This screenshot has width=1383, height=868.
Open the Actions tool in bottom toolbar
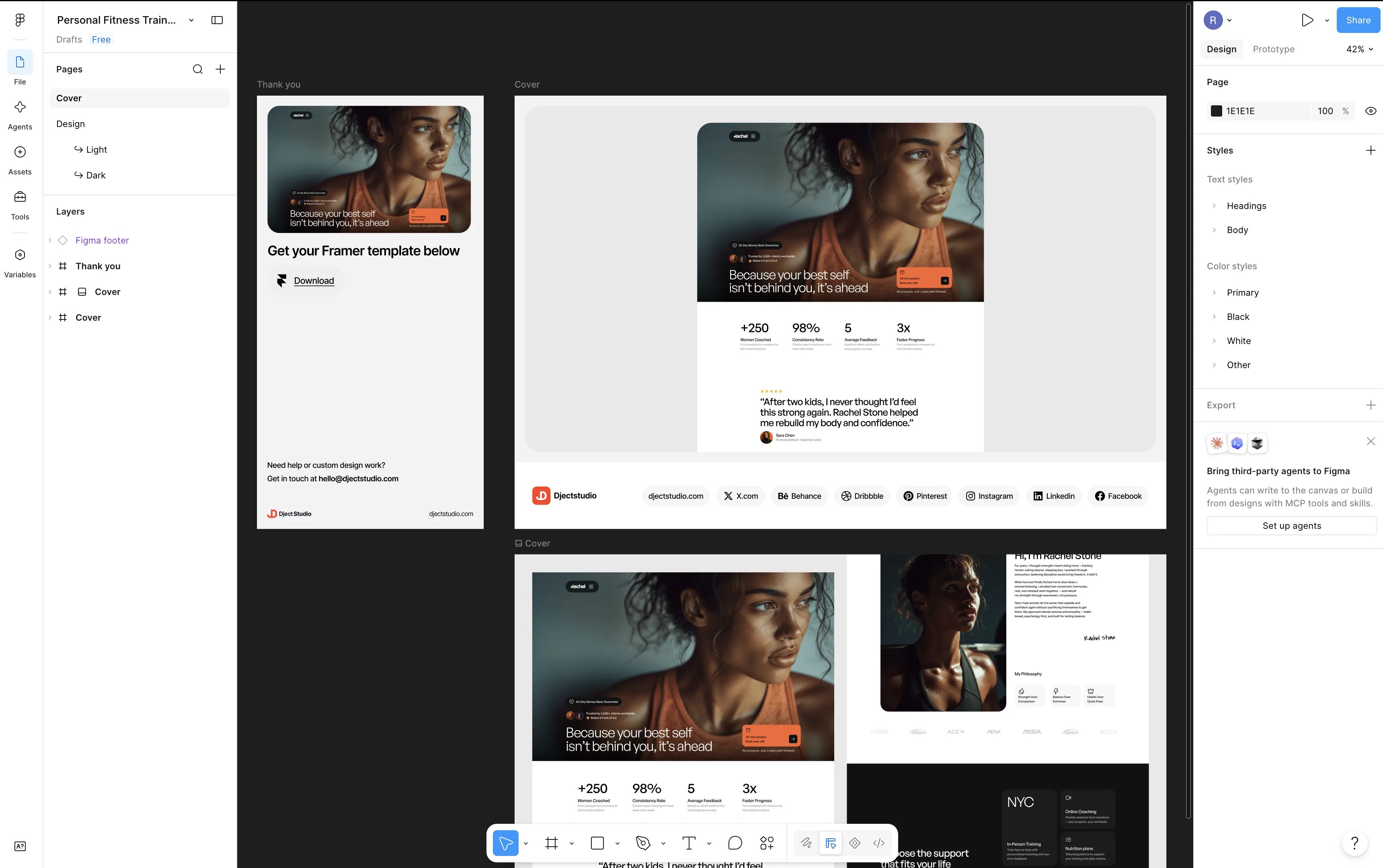pyautogui.click(x=767, y=843)
